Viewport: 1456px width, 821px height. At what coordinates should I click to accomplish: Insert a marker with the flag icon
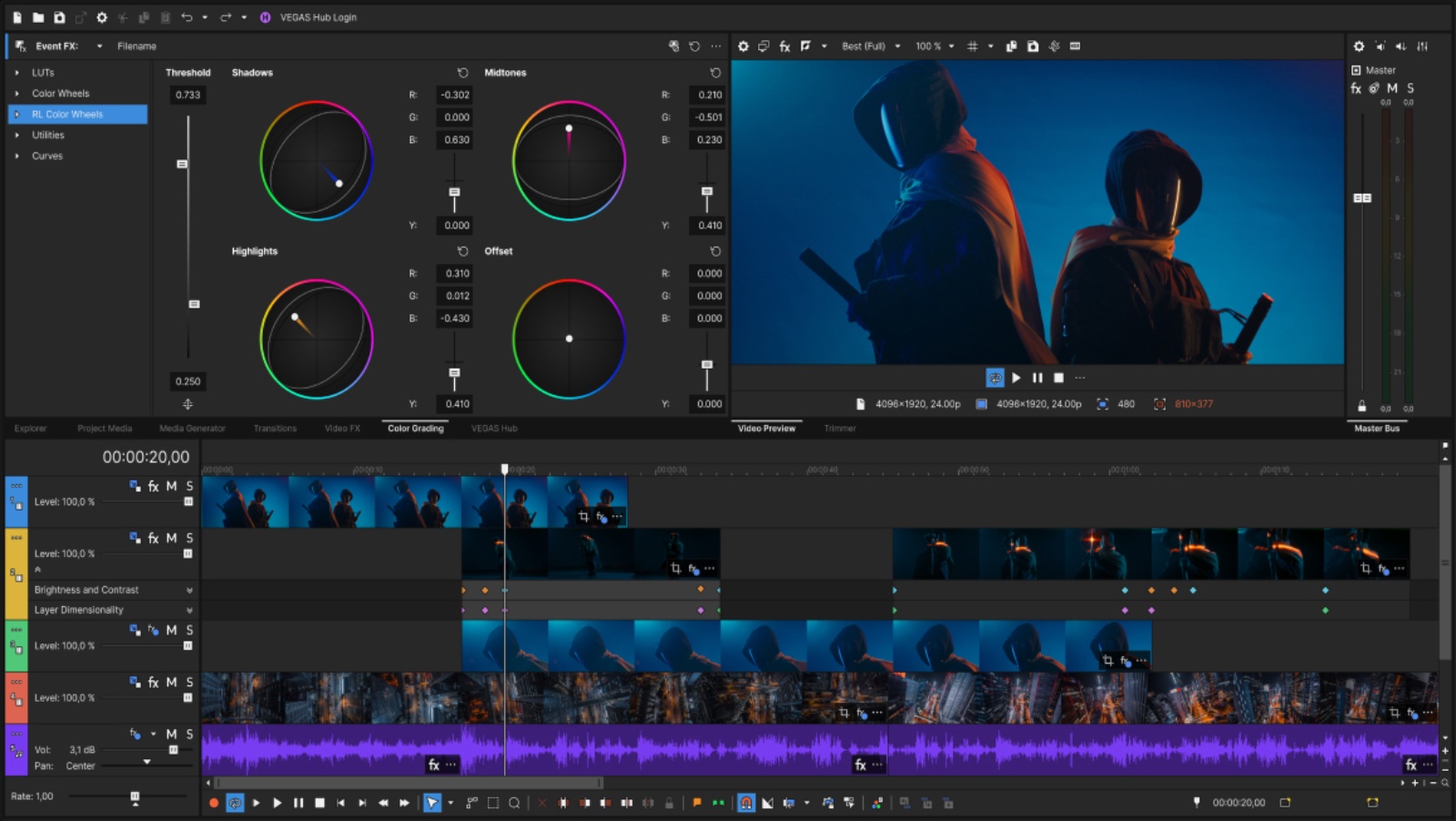coord(696,803)
